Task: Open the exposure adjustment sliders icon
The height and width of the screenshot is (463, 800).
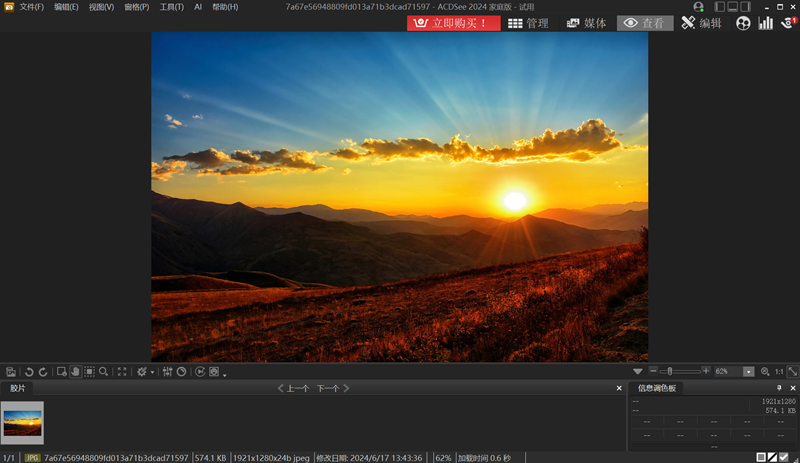Action: point(167,372)
